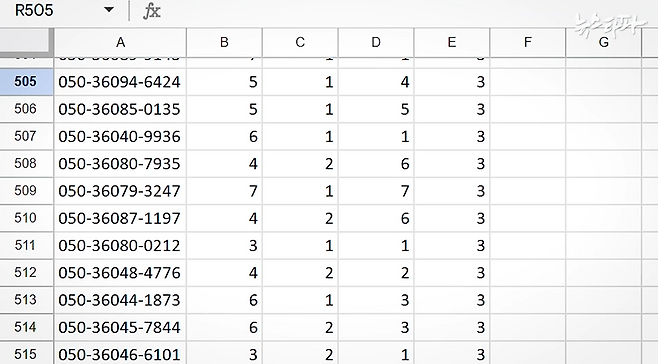Select column B header
658x364 pixels.
[225, 42]
